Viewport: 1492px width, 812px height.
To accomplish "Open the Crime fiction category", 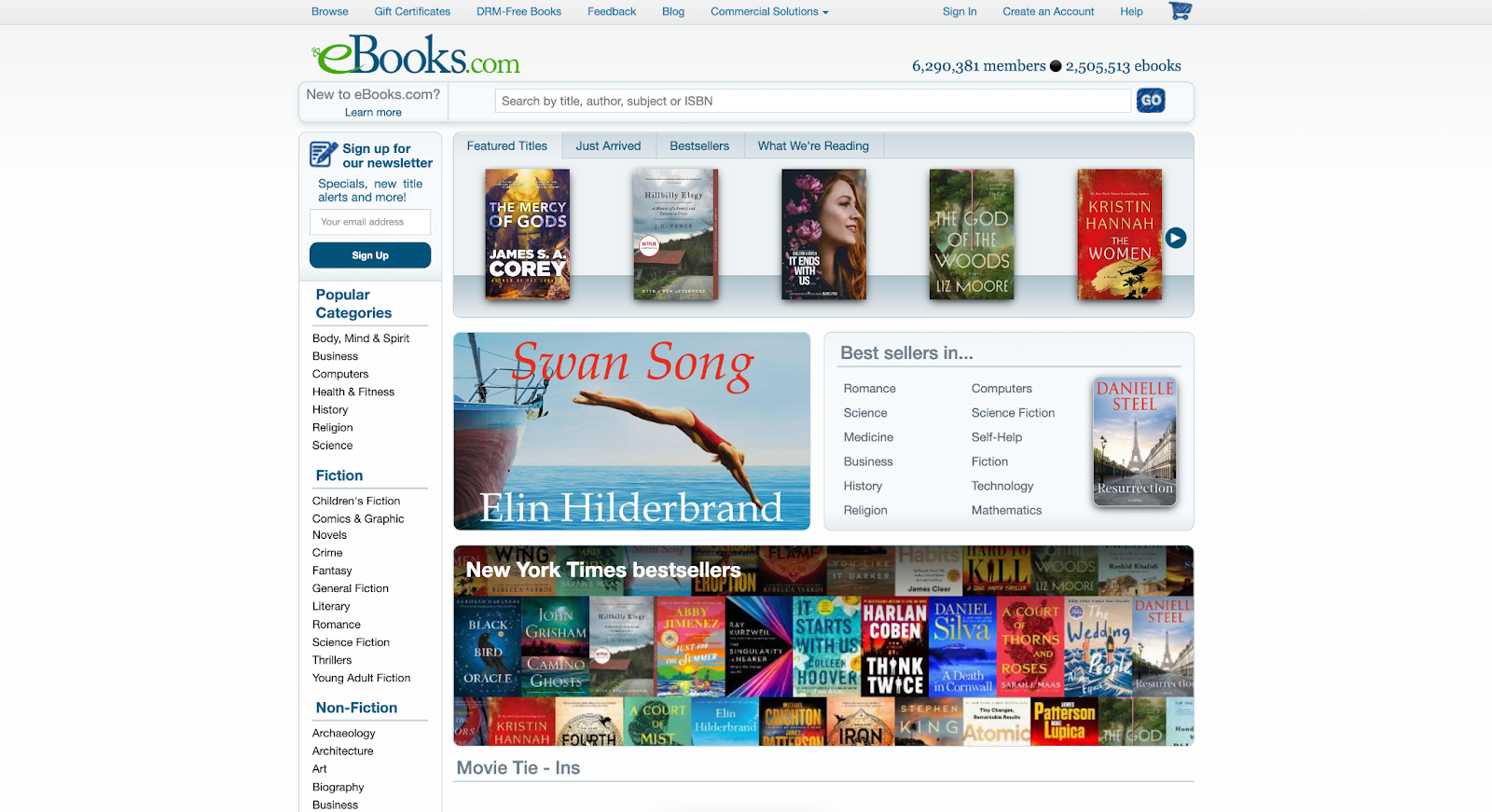I will tap(327, 553).
